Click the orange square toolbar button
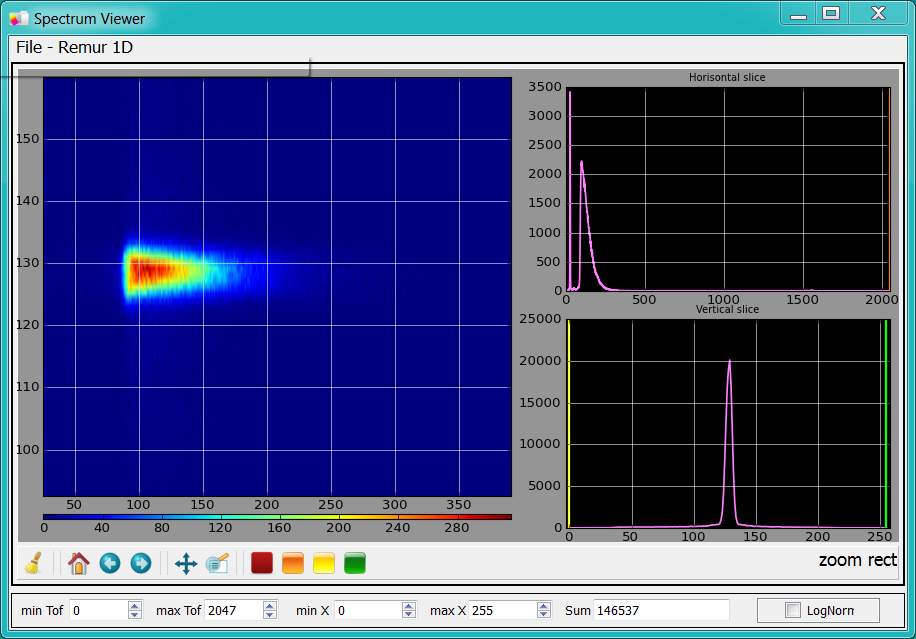Image resolution: width=916 pixels, height=639 pixels. [293, 563]
